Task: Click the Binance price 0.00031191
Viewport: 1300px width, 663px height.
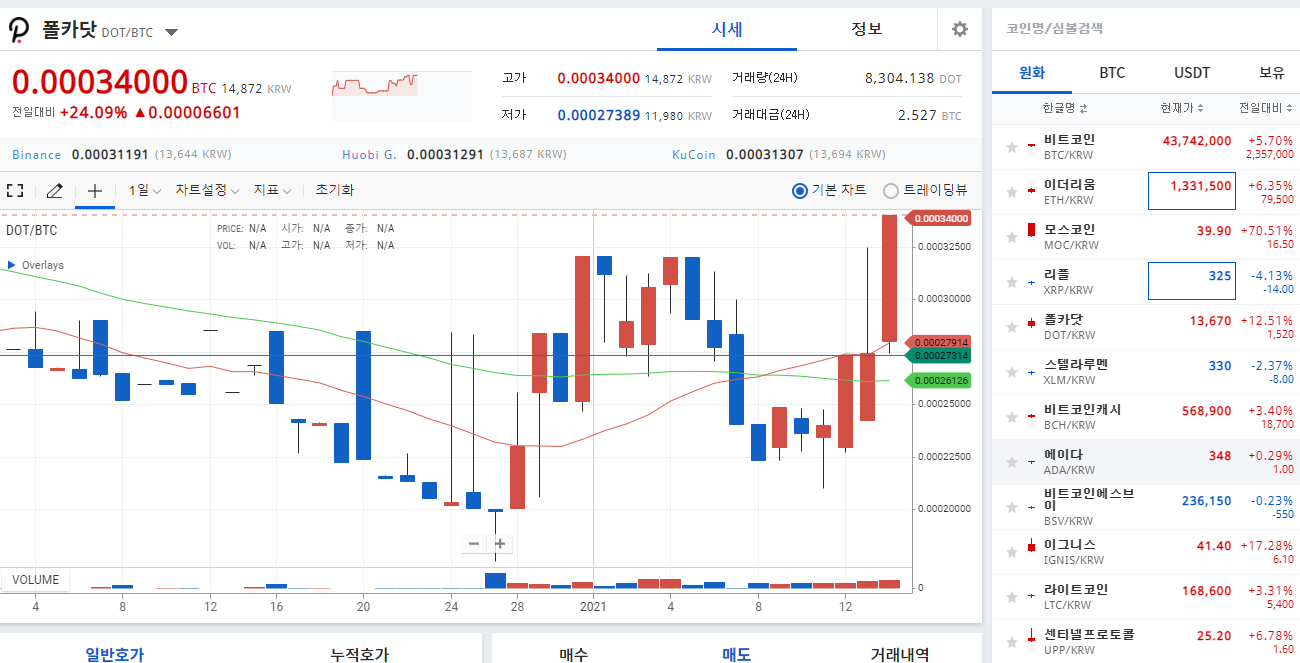Action: tap(109, 155)
